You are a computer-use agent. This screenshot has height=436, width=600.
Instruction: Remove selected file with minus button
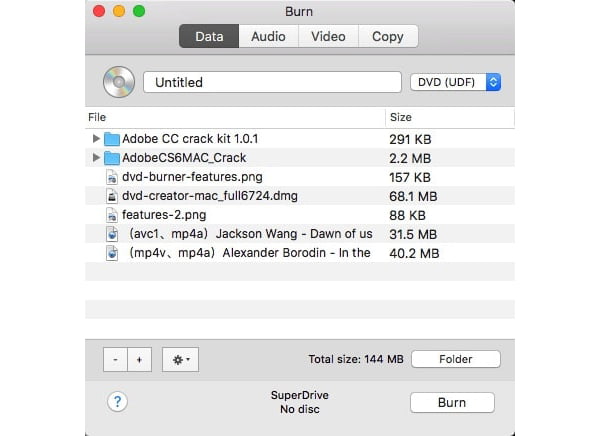tap(115, 359)
